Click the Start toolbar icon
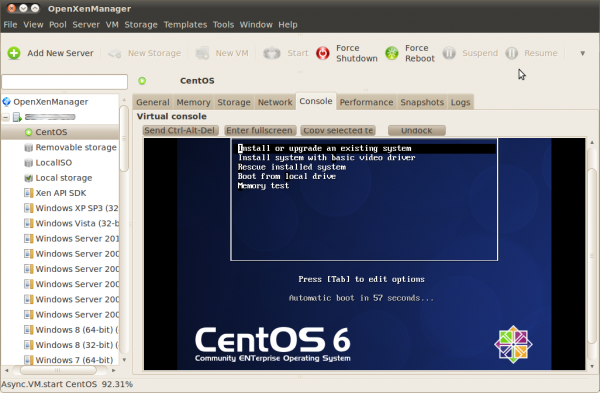 [272, 53]
